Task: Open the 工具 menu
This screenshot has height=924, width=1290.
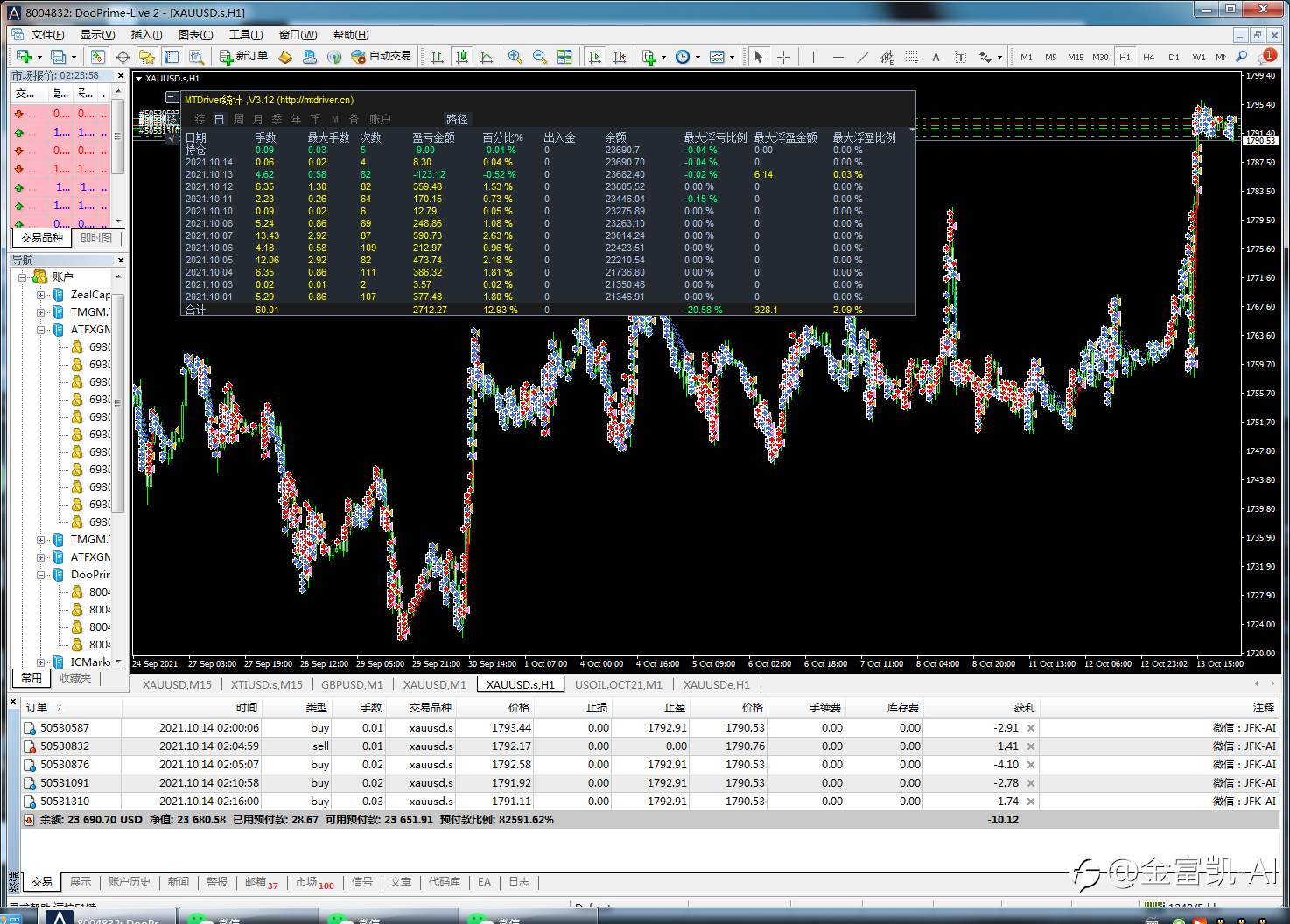Action: tap(246, 35)
